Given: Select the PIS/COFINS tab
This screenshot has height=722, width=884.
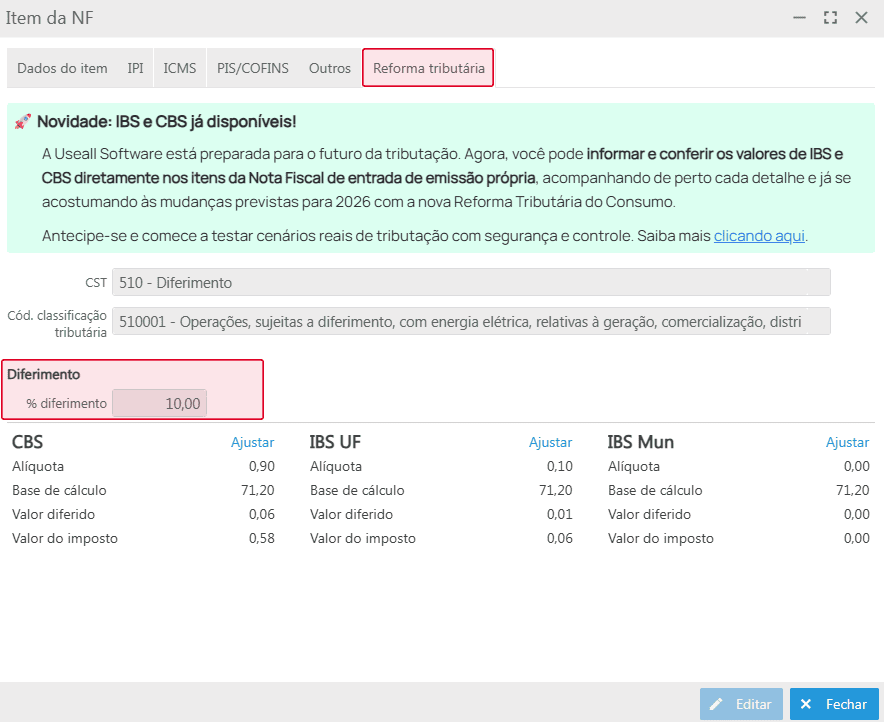Looking at the screenshot, I should [253, 68].
